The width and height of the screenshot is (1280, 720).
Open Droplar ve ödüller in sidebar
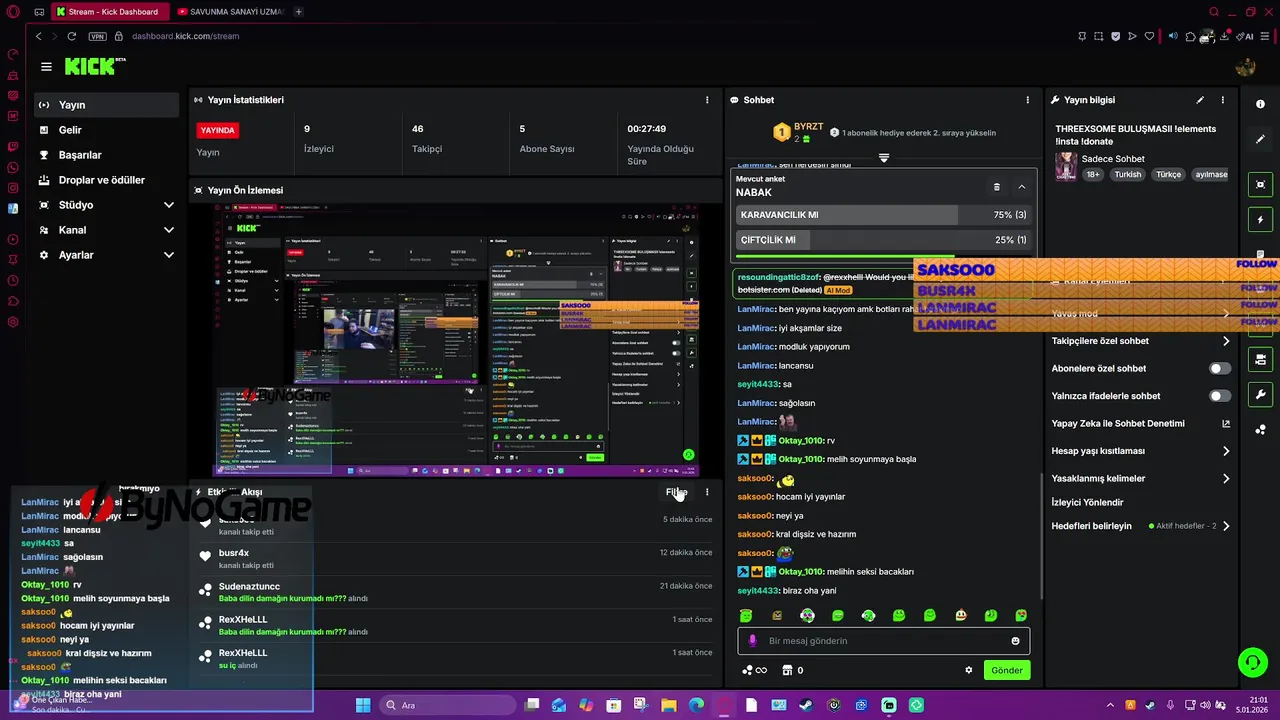pyautogui.click(x=106, y=180)
